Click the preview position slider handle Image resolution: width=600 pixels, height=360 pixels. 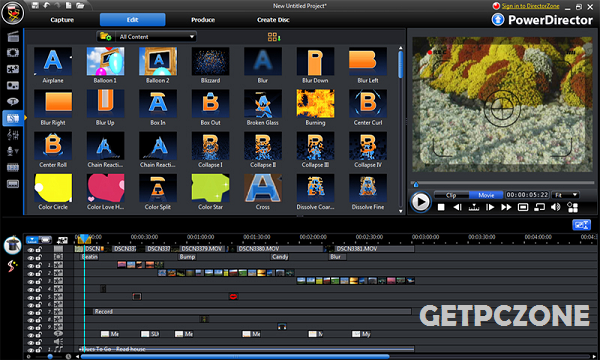(416, 184)
